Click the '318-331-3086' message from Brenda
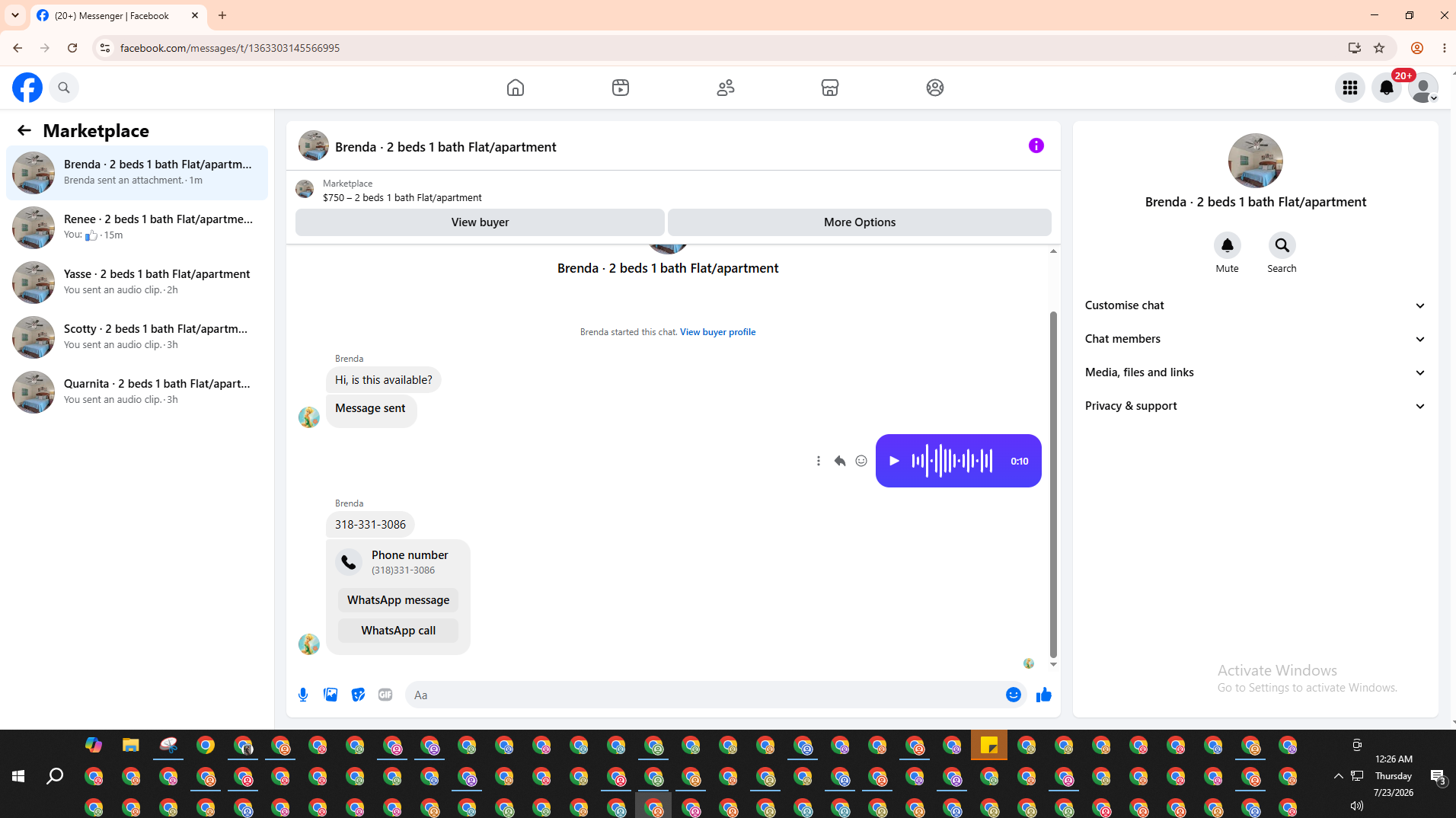 click(x=370, y=525)
